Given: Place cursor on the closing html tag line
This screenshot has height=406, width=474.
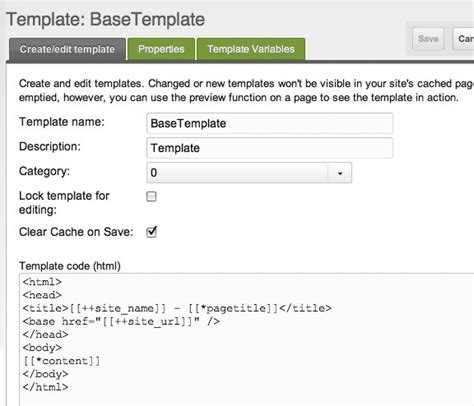Looking at the screenshot, I should coord(45,387).
